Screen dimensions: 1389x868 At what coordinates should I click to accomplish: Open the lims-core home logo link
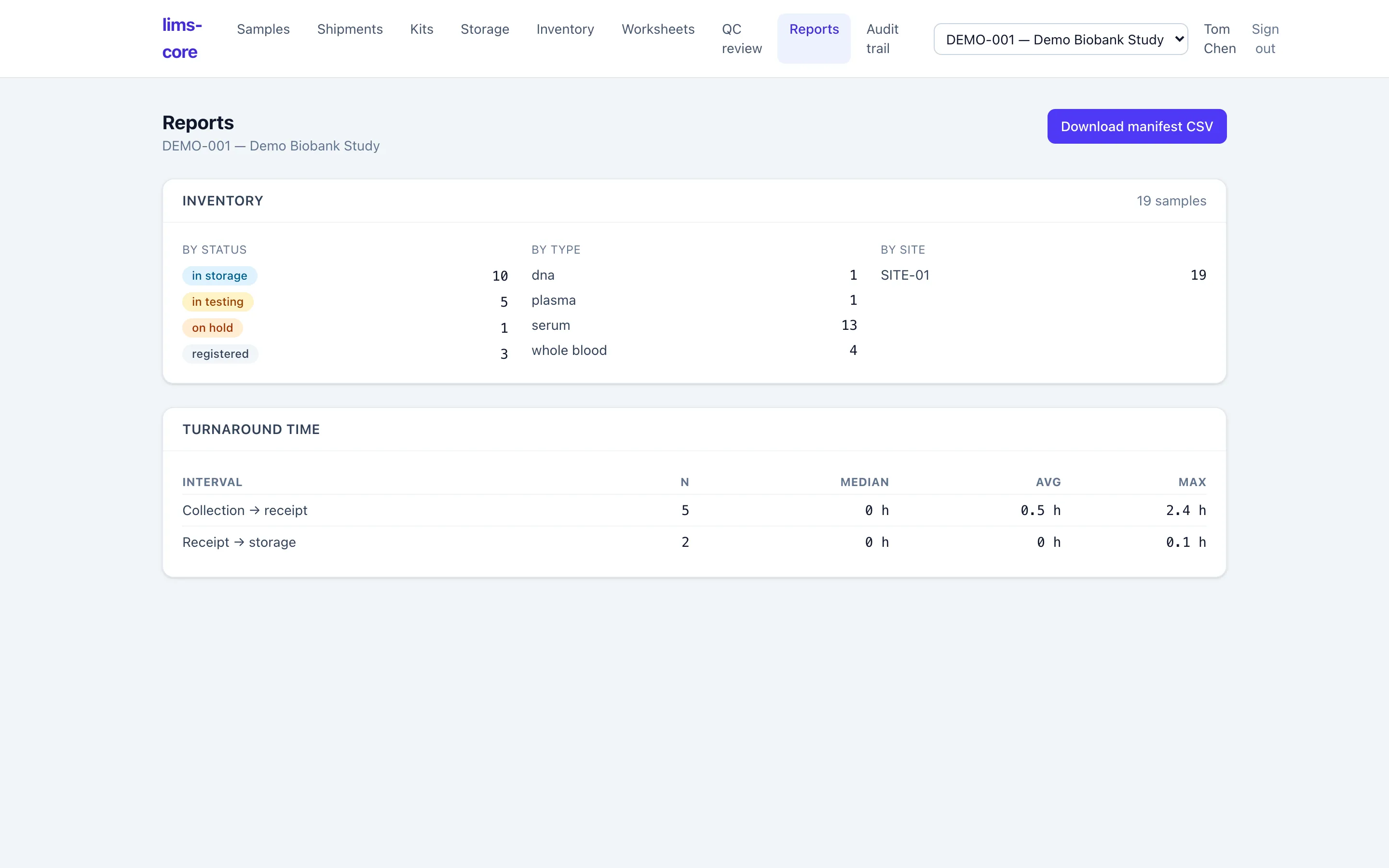click(x=182, y=39)
